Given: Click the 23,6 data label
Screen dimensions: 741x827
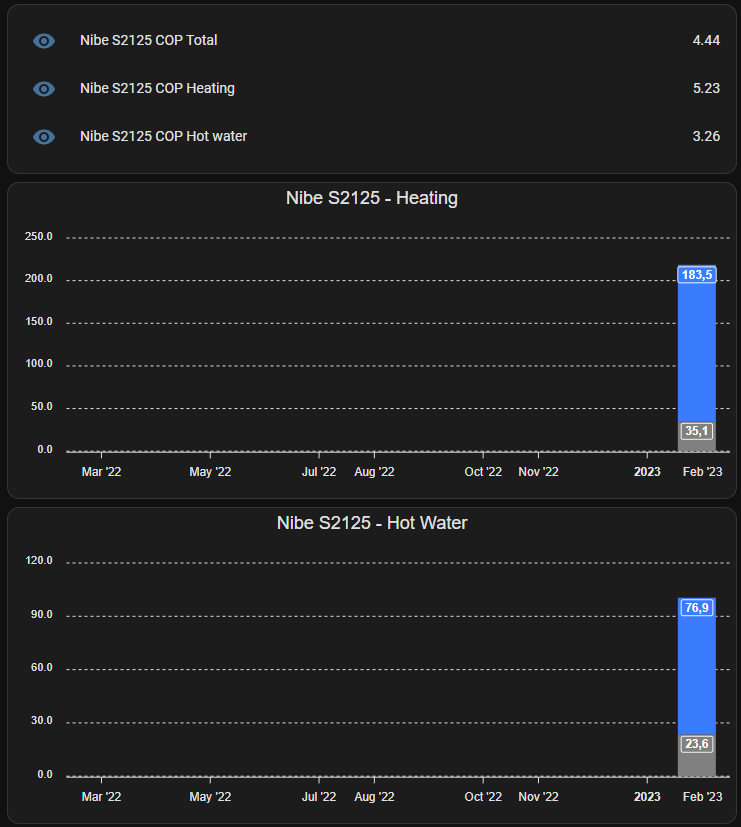Looking at the screenshot, I should (697, 744).
